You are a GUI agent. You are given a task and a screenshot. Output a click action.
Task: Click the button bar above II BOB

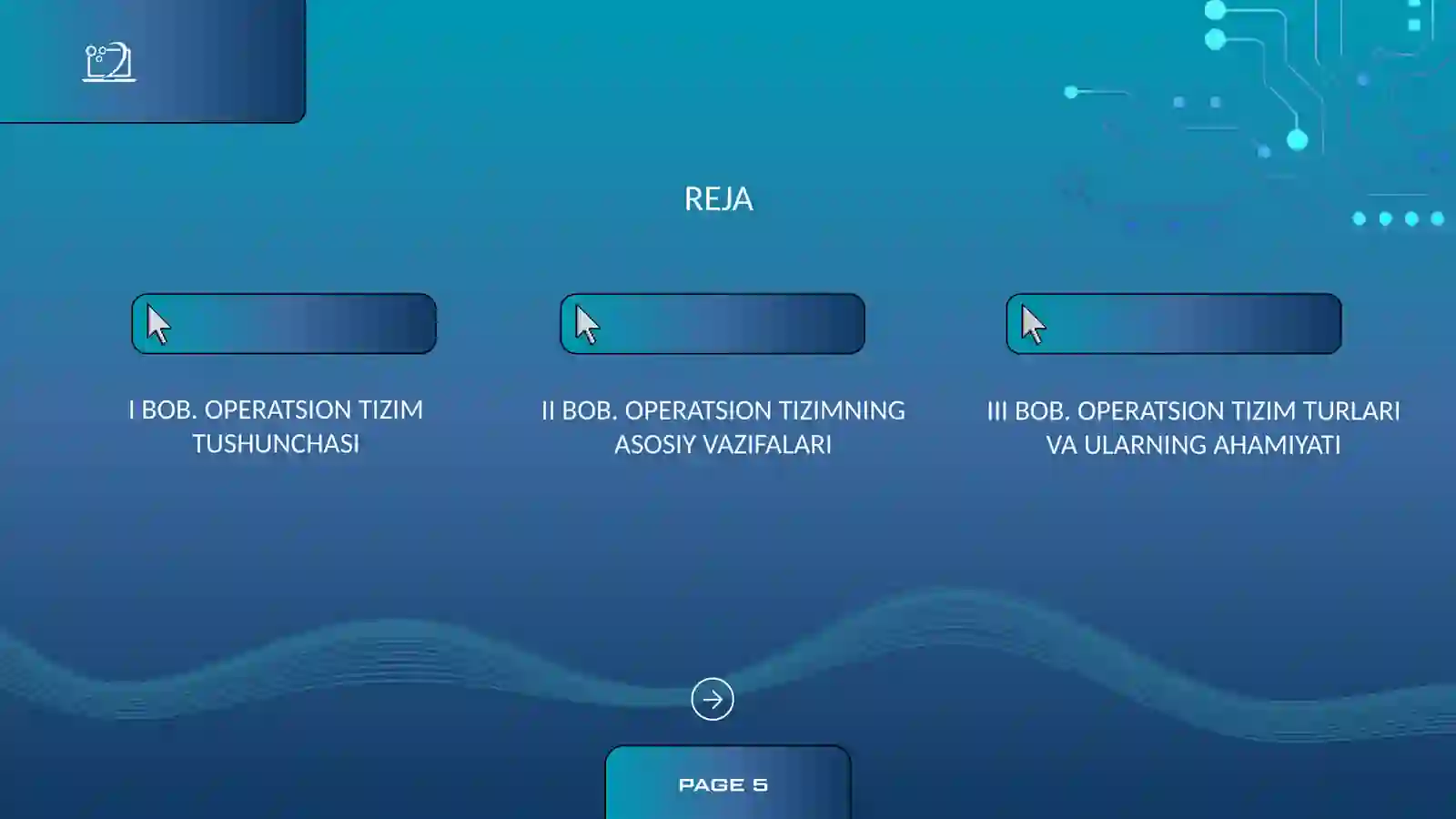pos(713,323)
